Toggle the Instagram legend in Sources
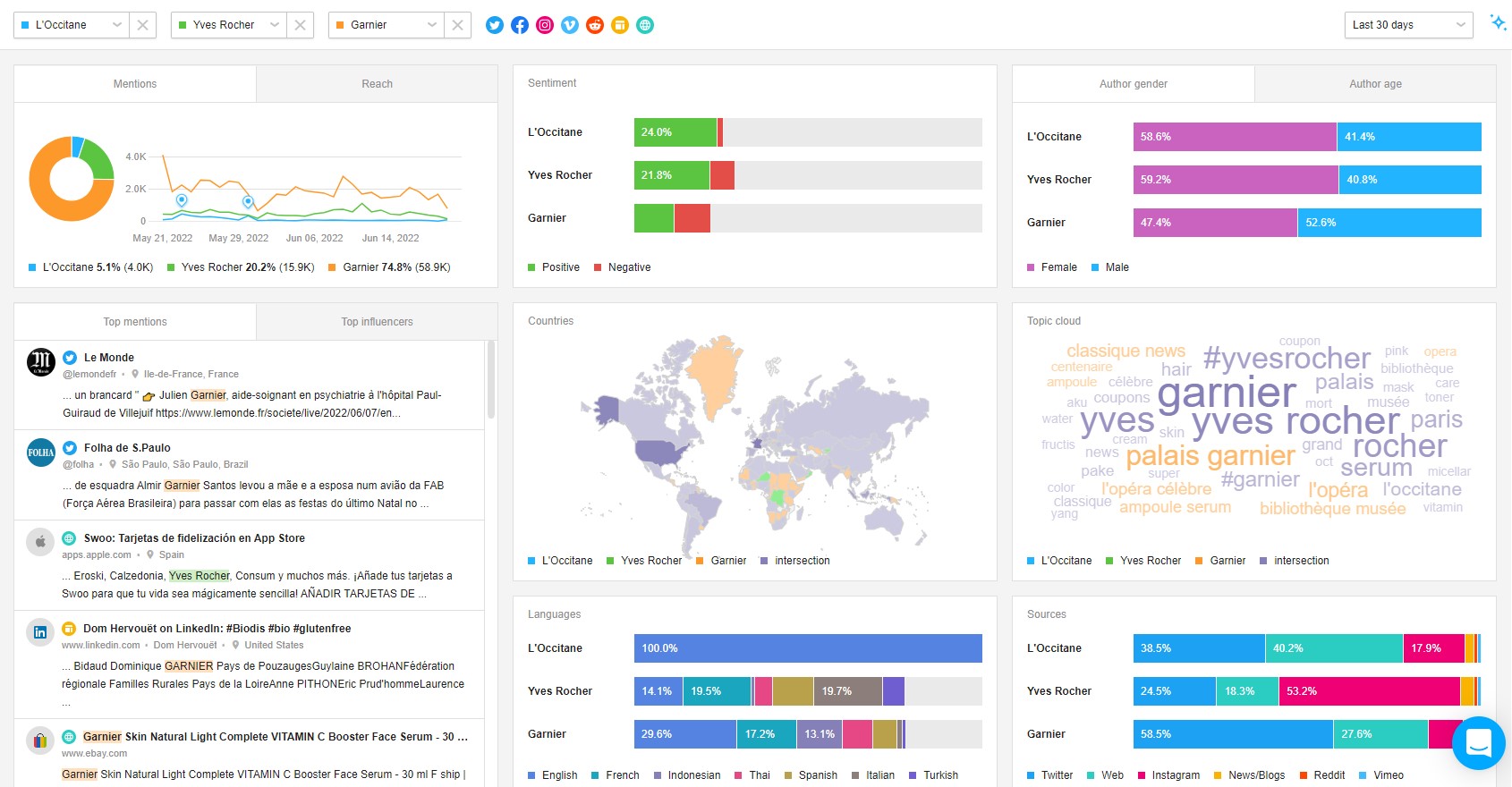Image resolution: width=1512 pixels, height=787 pixels. tap(1169, 775)
